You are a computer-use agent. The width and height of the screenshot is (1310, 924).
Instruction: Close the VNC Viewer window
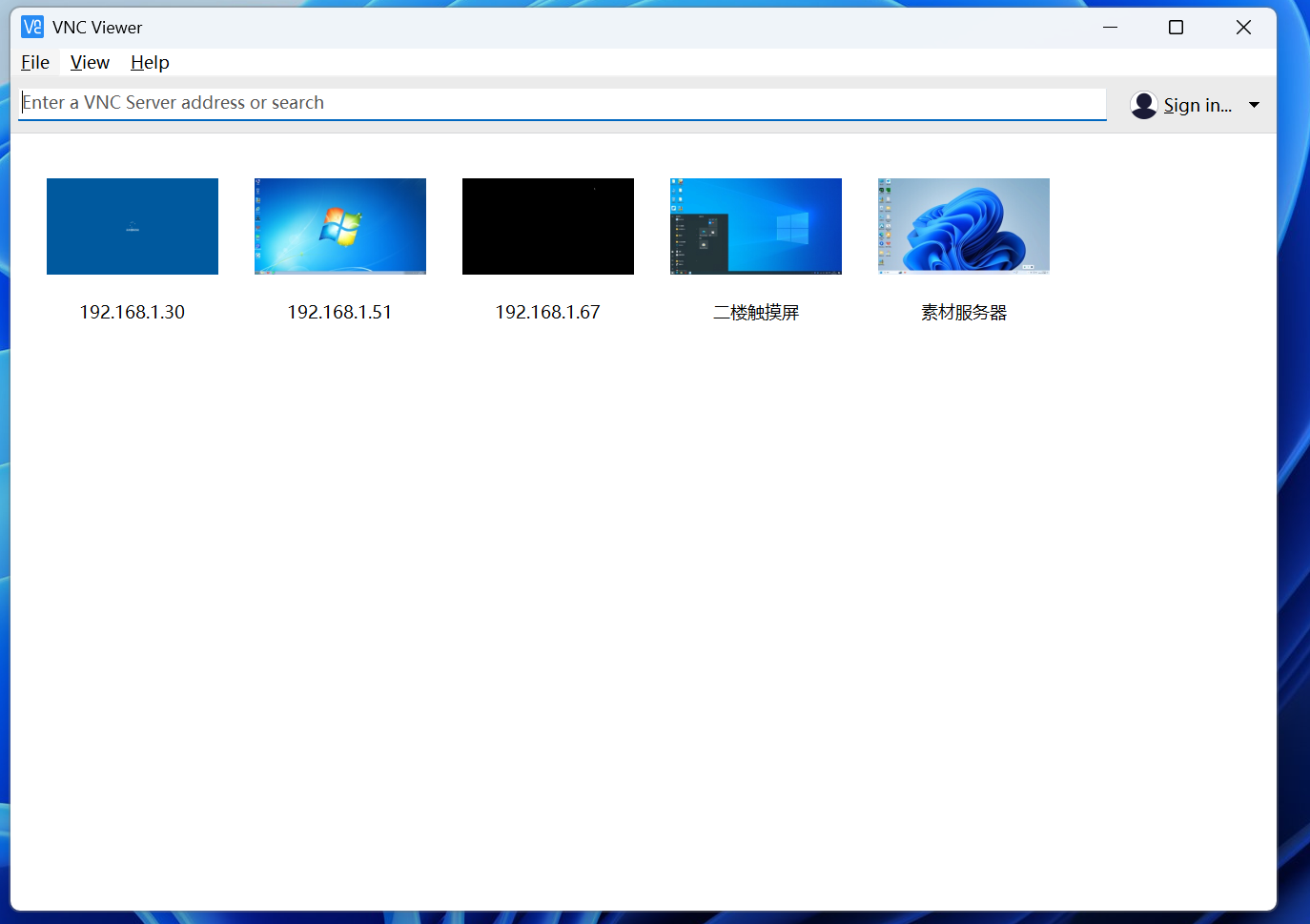coord(1243,27)
